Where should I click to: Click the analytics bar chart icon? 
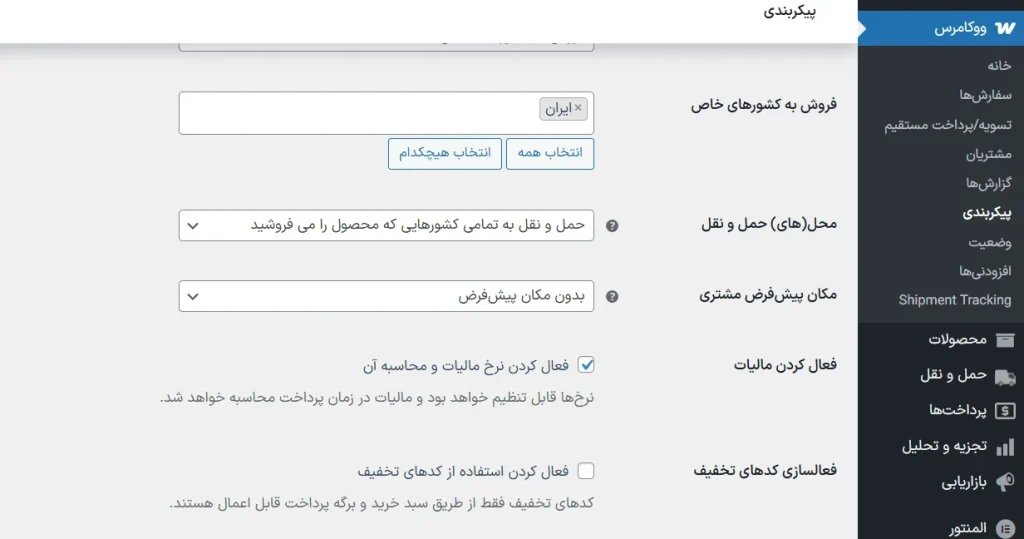[x=1005, y=447]
